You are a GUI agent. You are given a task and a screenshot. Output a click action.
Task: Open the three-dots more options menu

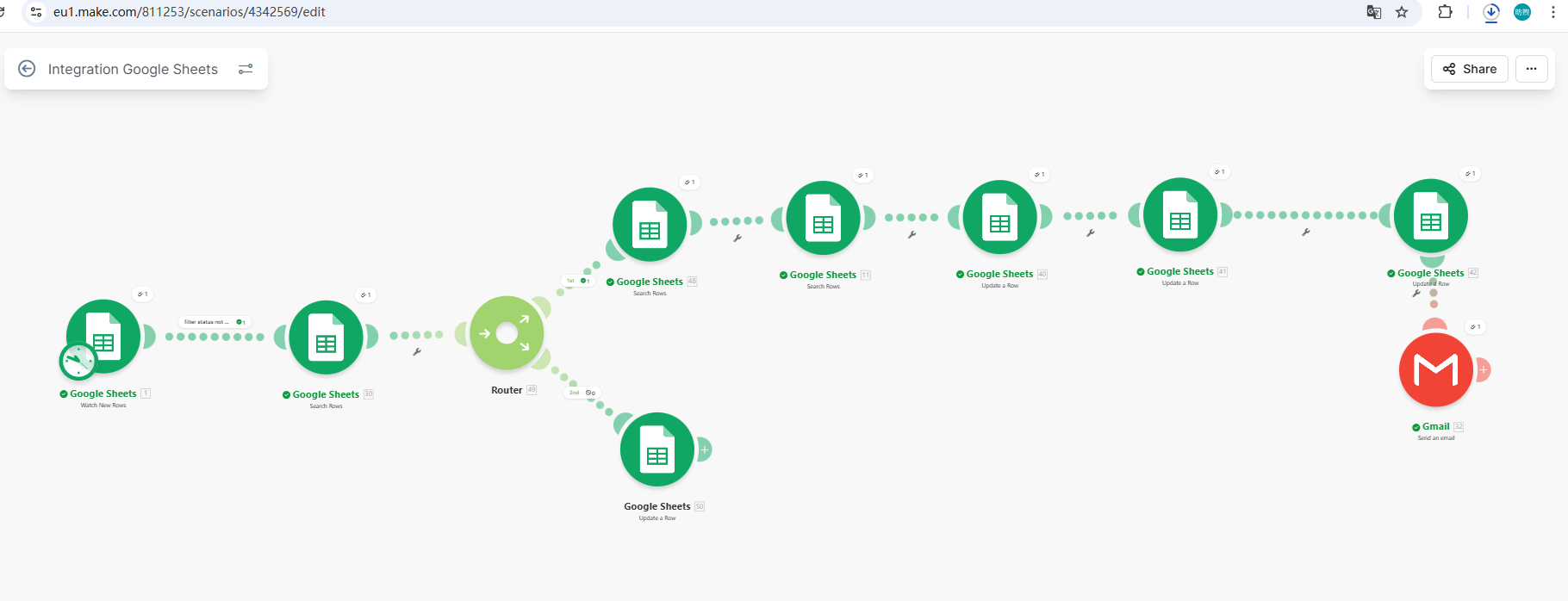tap(1531, 69)
